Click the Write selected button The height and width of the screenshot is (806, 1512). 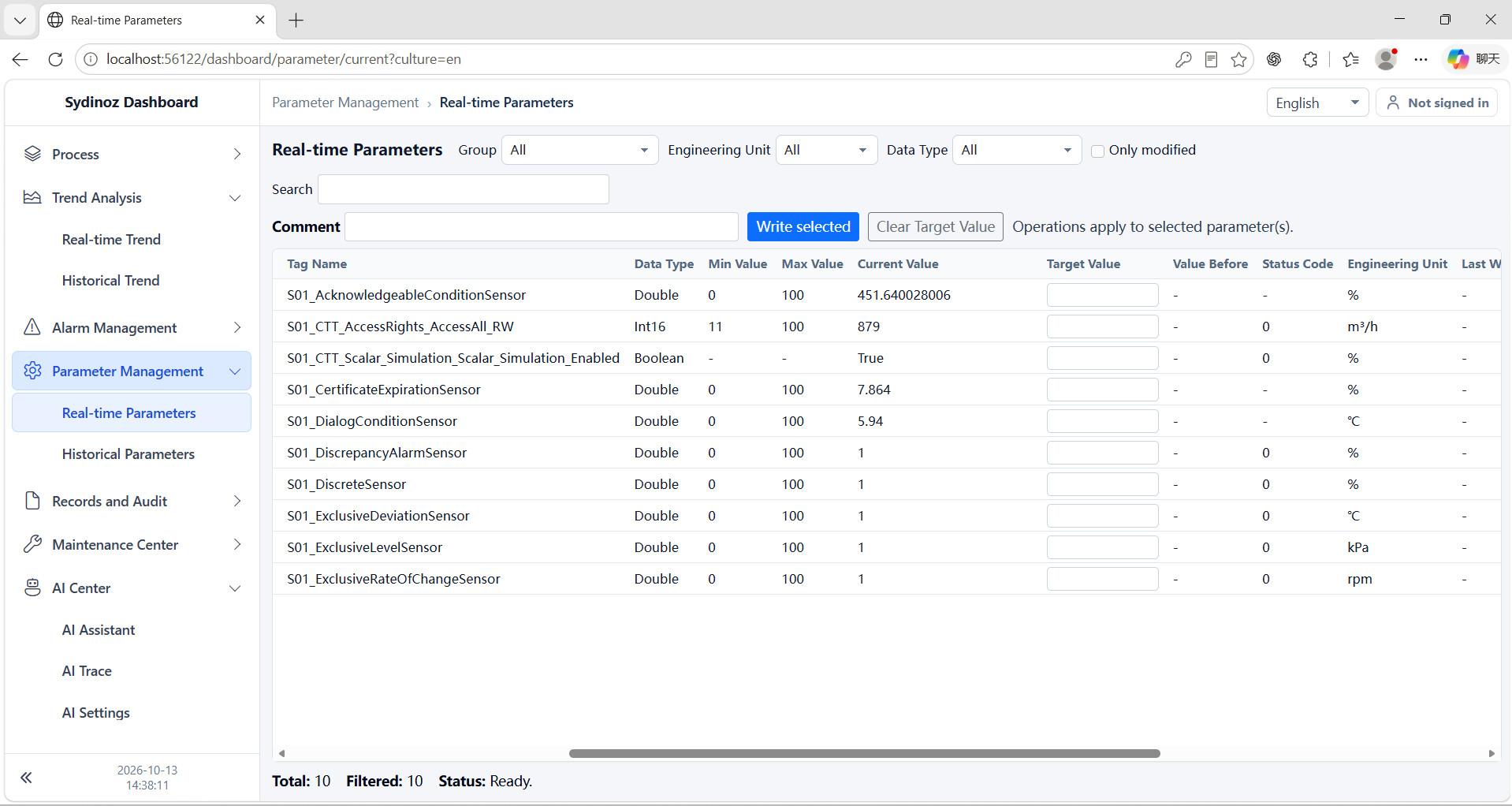[803, 226]
